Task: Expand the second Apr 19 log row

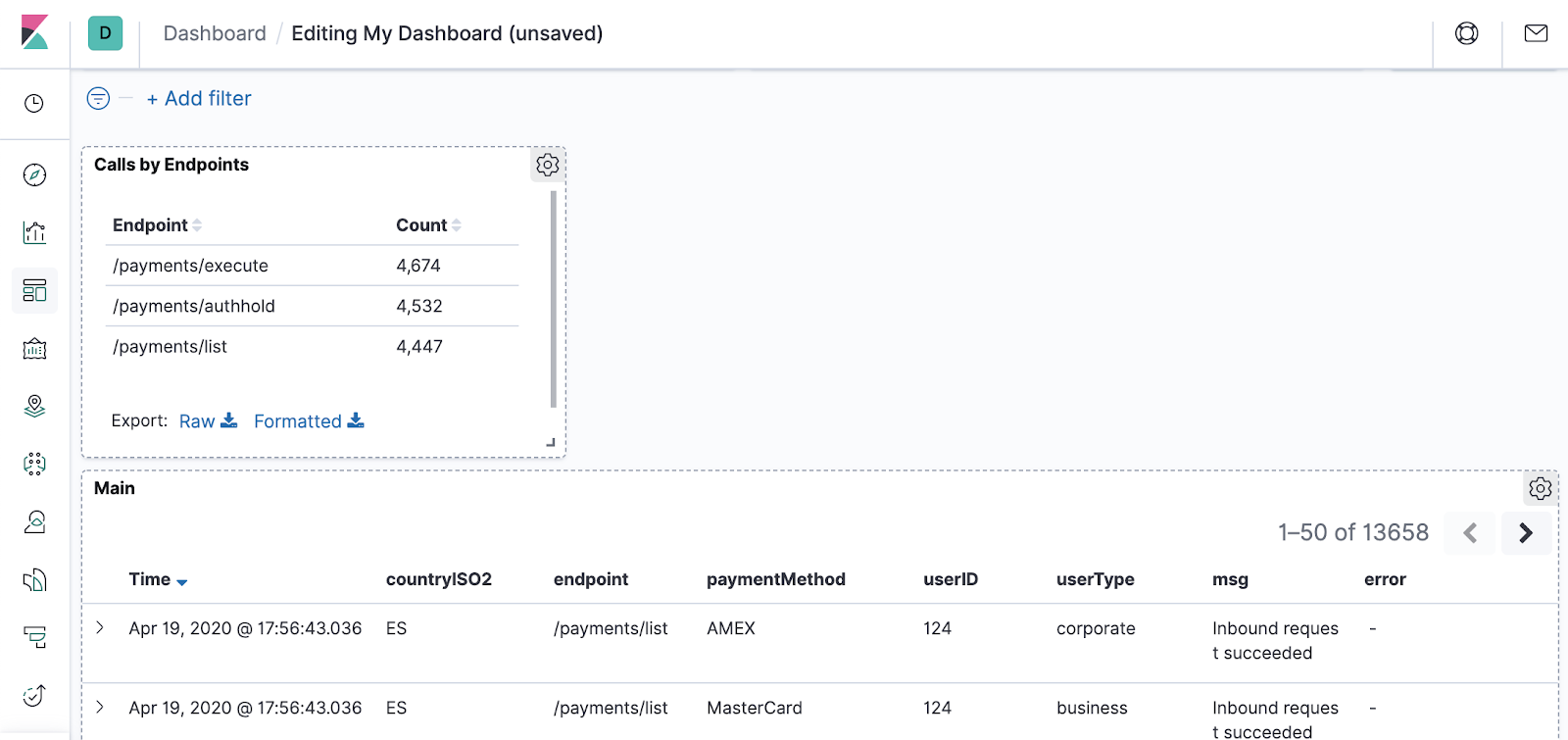Action: point(100,707)
